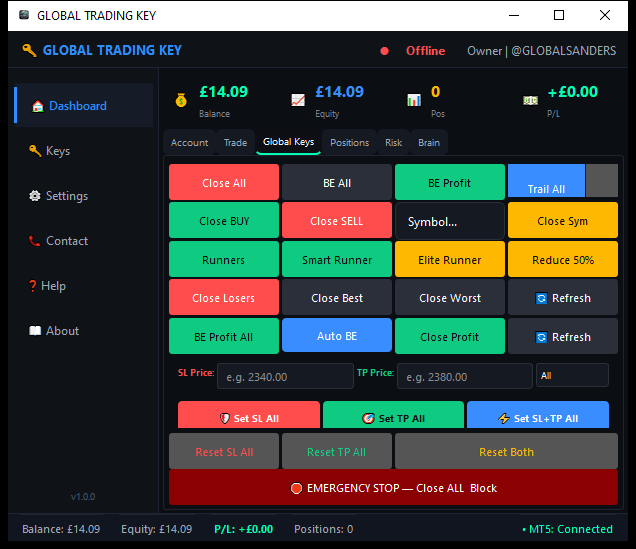The width and height of the screenshot is (636, 549).
Task: Click the red Offline status dot
Action: pos(384,51)
